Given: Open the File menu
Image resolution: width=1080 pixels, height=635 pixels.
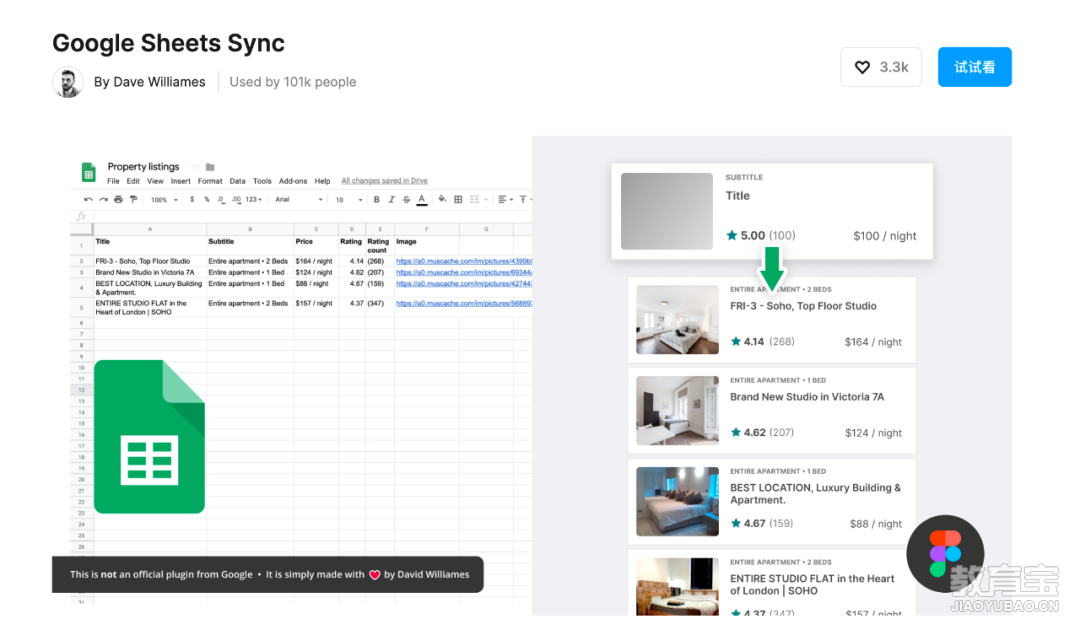Looking at the screenshot, I should (x=113, y=181).
